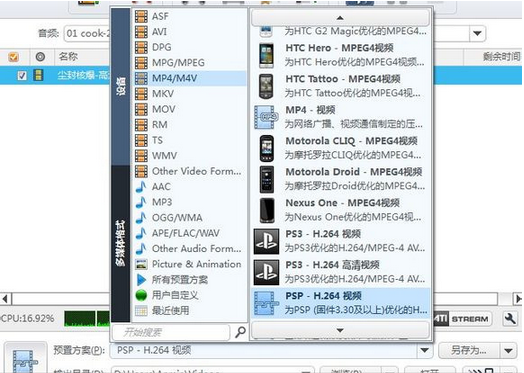
Task: Click the ATI Stream acceleration button
Action: pos(463,319)
